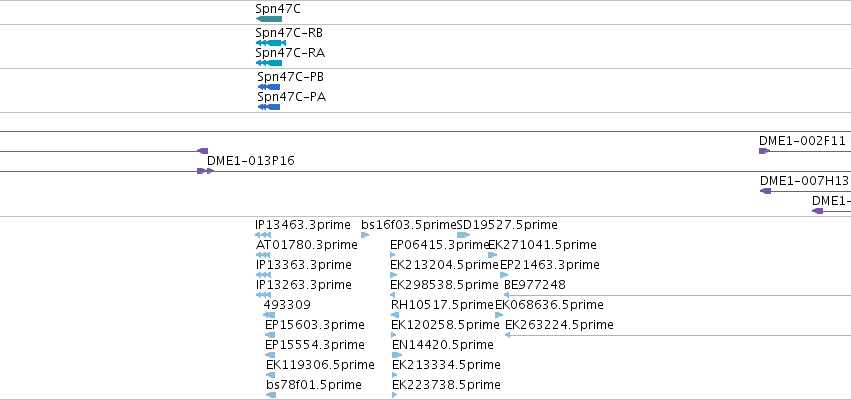This screenshot has width=851, height=400.
Task: Click the EK263224.5prime label
Action: pyautogui.click(x=560, y=325)
